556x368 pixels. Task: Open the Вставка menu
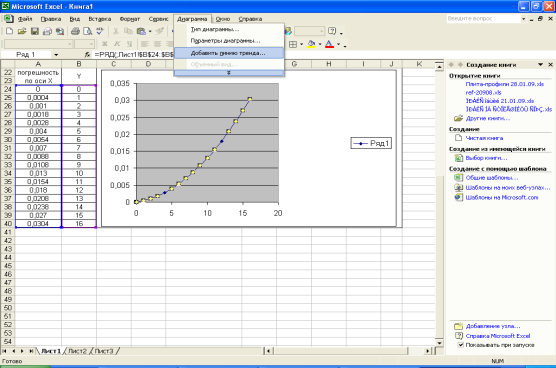pyautogui.click(x=100, y=19)
